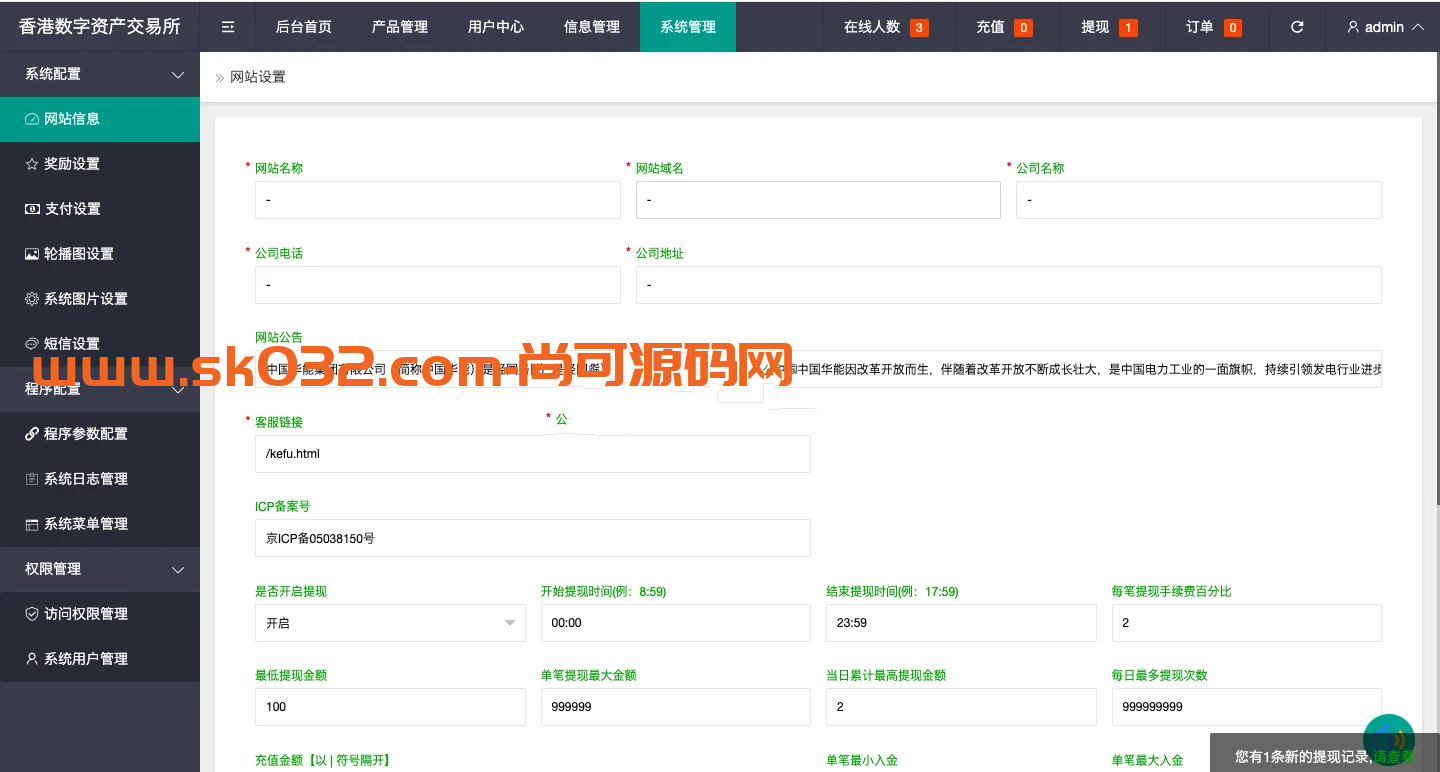Screen dimensions: 1440x772
Task: Open the 用户中心 menu
Action: pyautogui.click(x=496, y=27)
